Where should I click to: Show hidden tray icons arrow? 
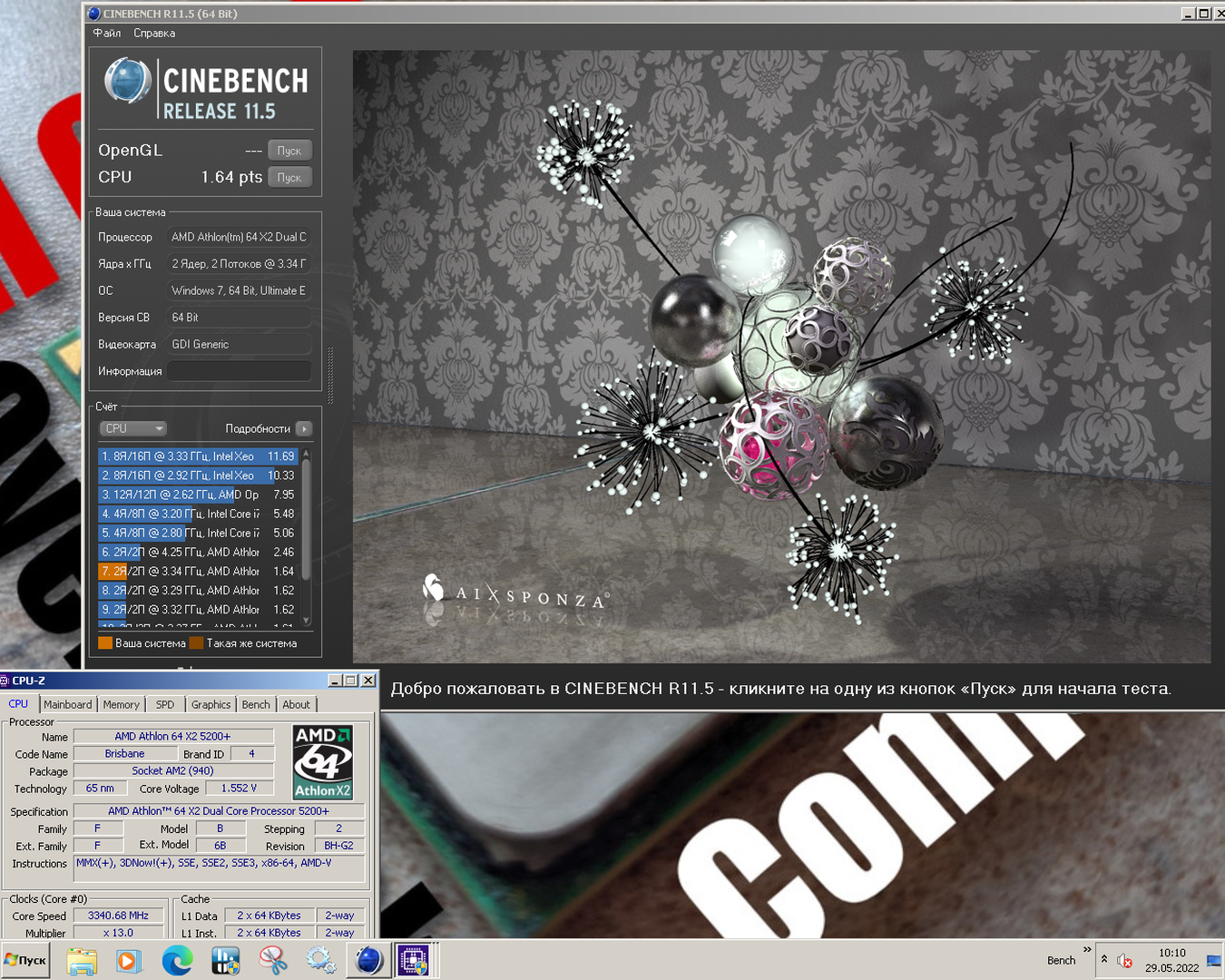(x=1104, y=959)
